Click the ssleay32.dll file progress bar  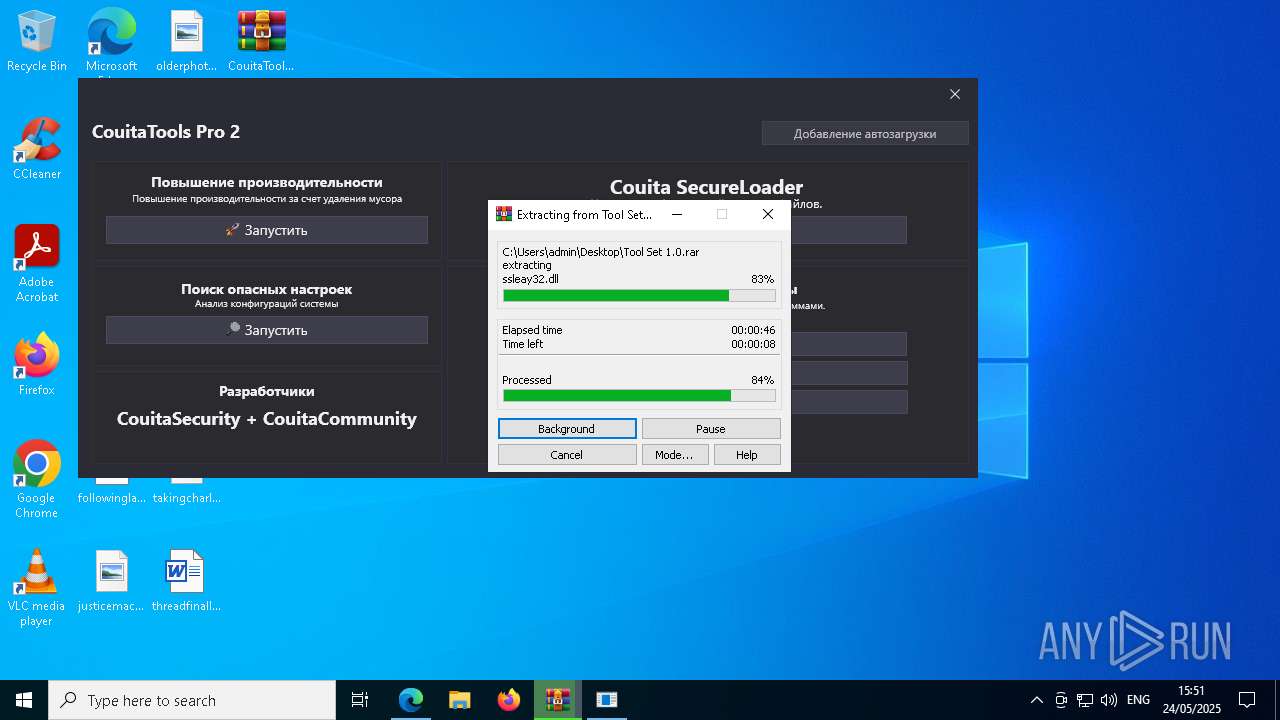639,295
